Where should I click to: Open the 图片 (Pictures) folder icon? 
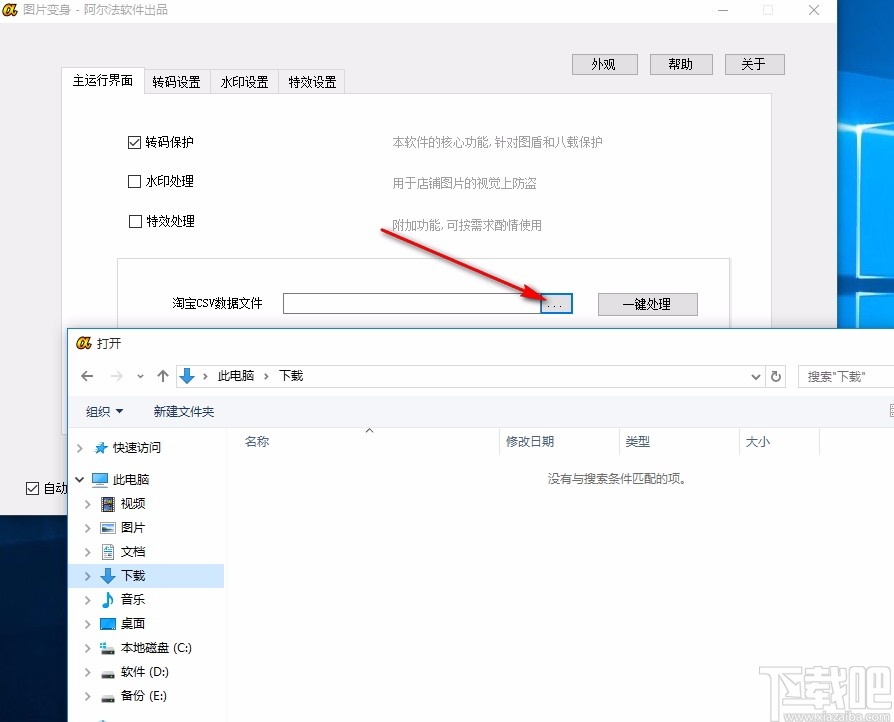pos(106,527)
